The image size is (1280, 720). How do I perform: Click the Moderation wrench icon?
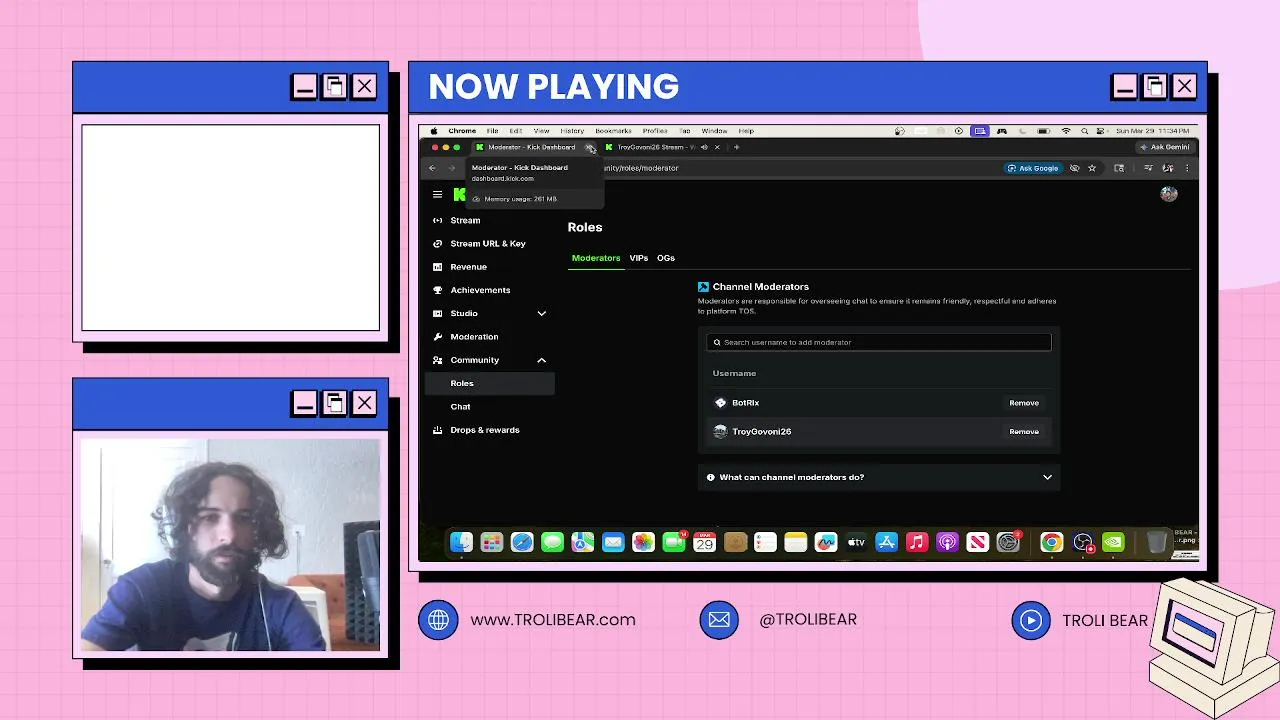click(x=437, y=337)
